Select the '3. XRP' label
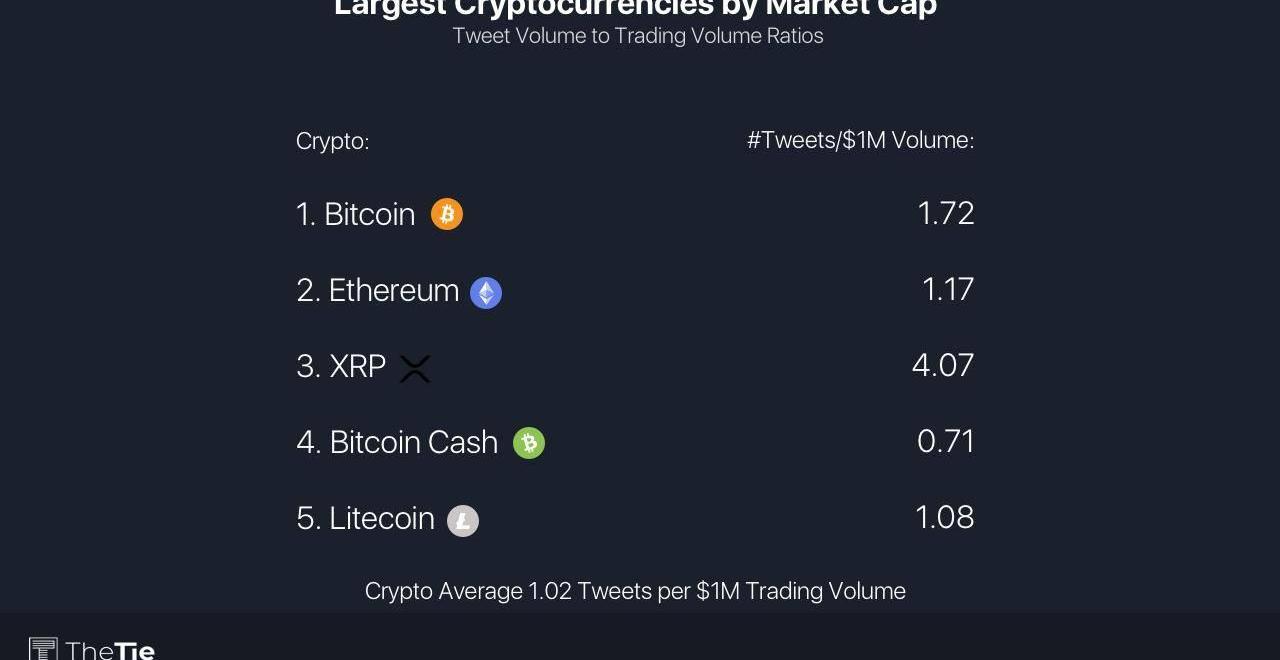Viewport: 1280px width, 660px height. 341,366
